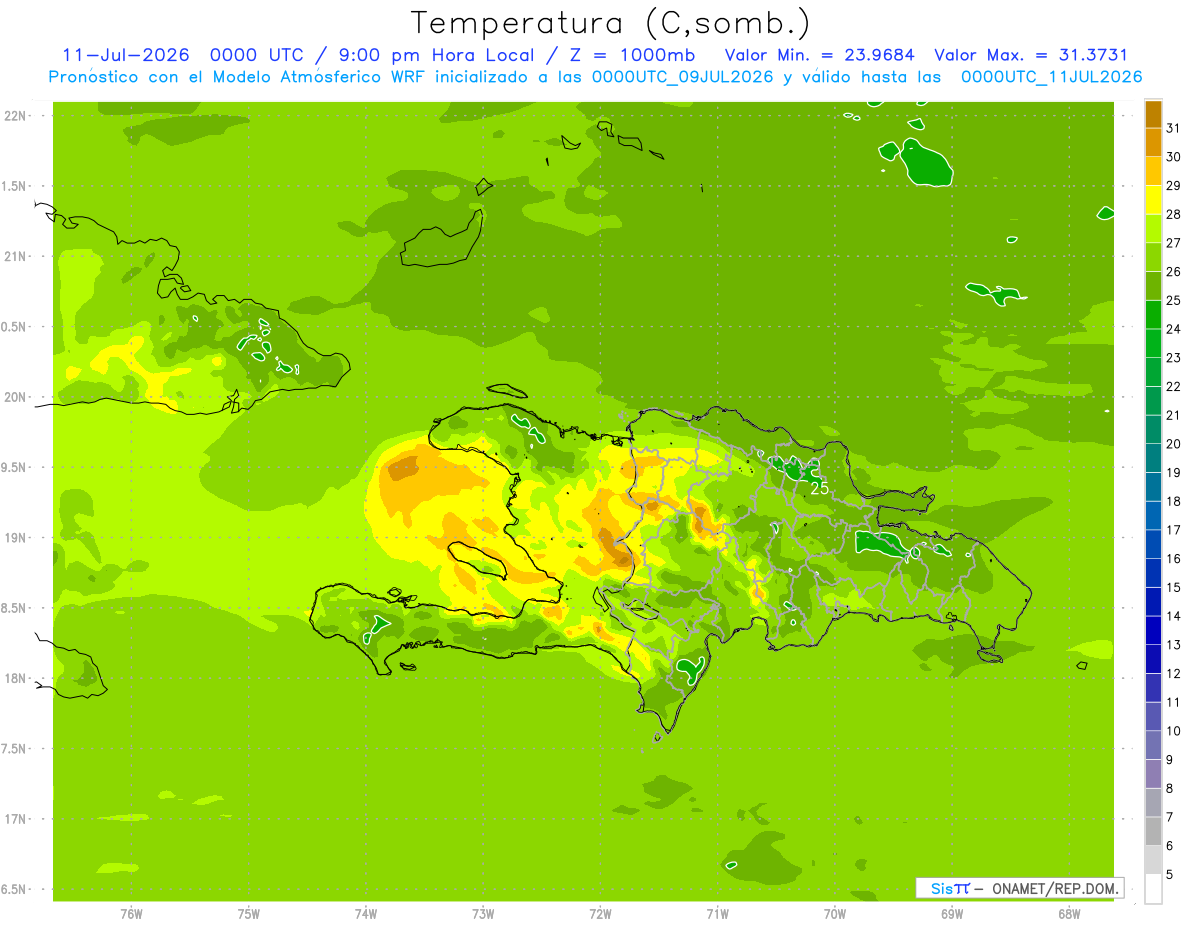The image size is (1200, 927).
Task: Click valid-until time "0000UTC_11JUL2026"
Action: point(1051,77)
